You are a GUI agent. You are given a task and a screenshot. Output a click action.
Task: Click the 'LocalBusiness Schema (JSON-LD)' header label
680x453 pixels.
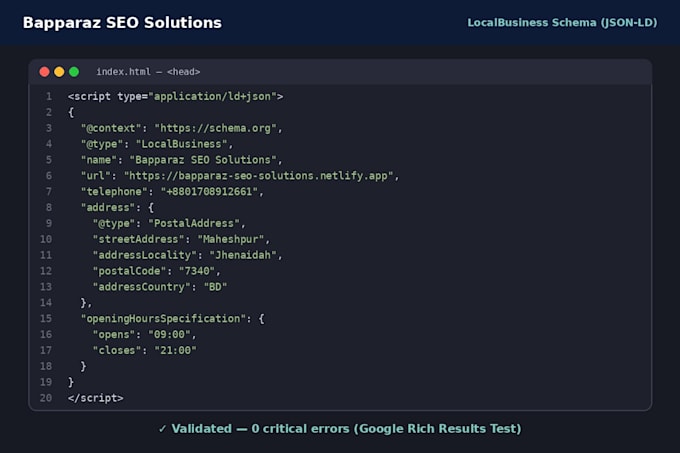point(562,23)
